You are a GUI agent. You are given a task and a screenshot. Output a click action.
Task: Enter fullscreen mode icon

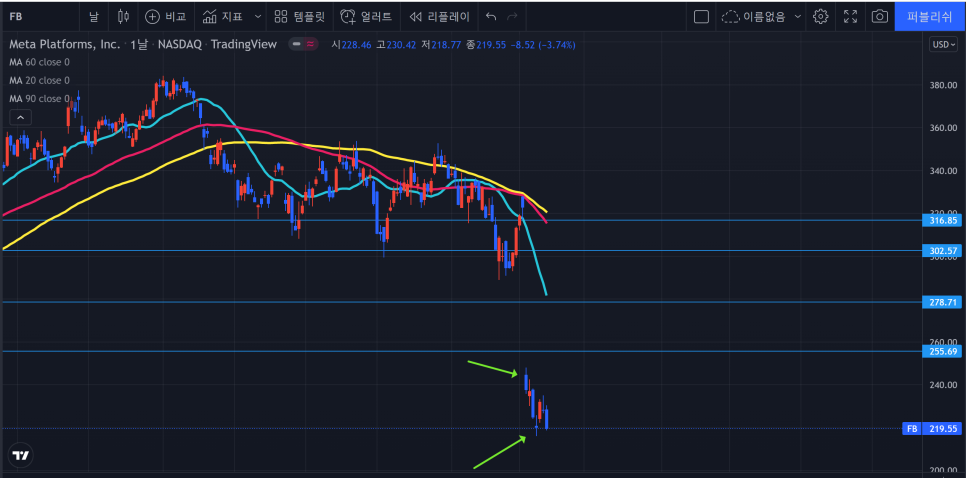point(850,17)
